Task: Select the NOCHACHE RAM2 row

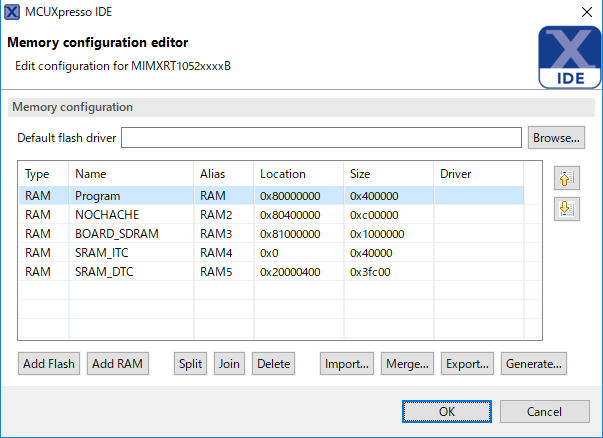Action: pos(106,215)
